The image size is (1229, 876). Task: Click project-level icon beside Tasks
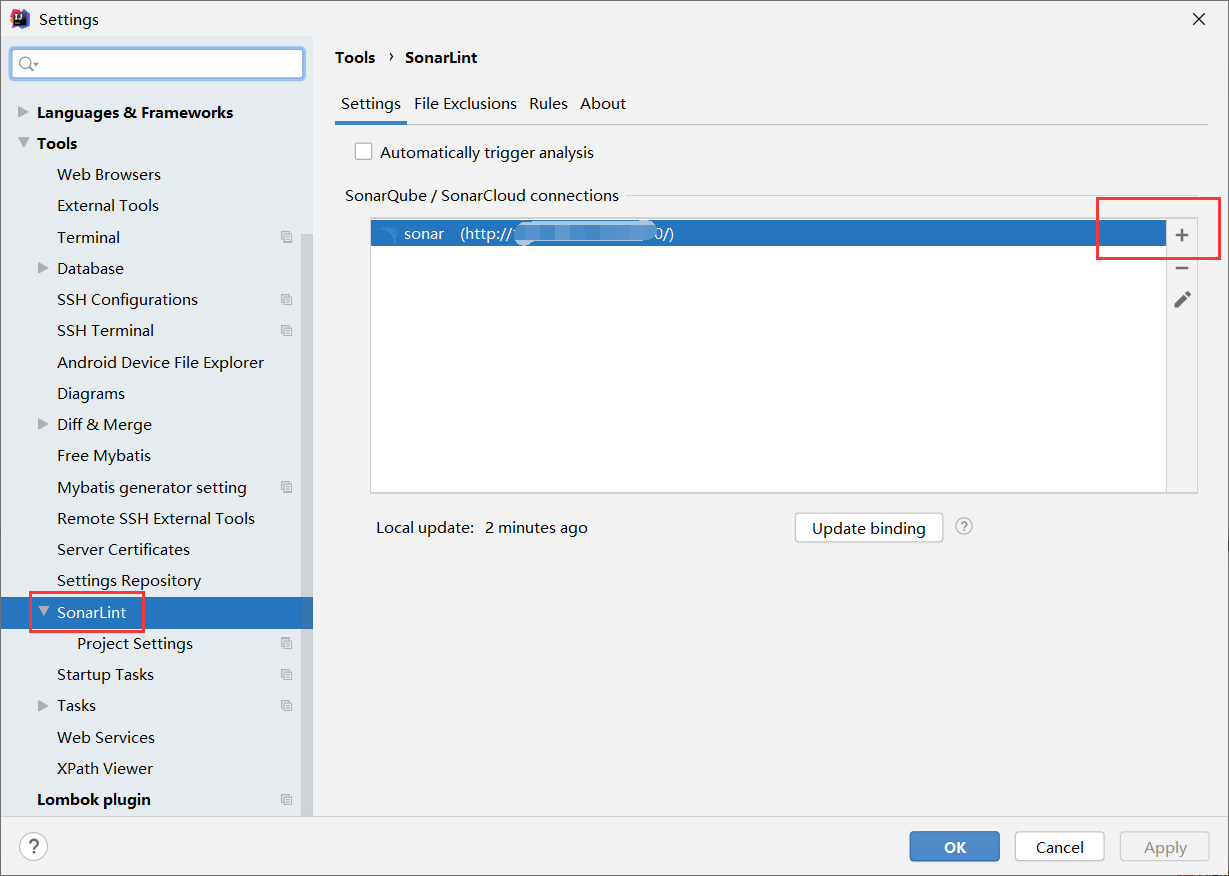(x=287, y=705)
